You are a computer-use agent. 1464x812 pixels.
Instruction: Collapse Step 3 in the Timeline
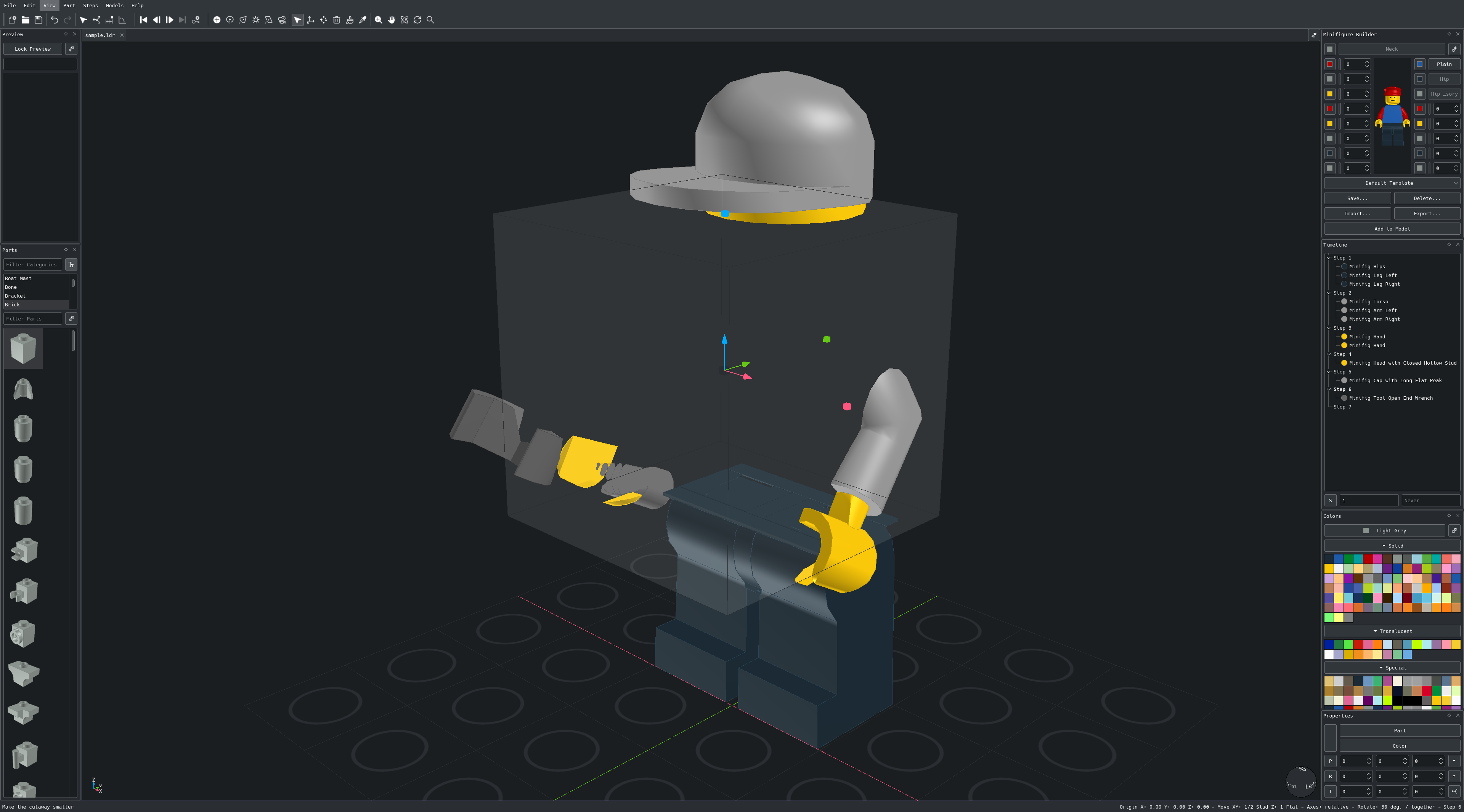pos(1329,328)
